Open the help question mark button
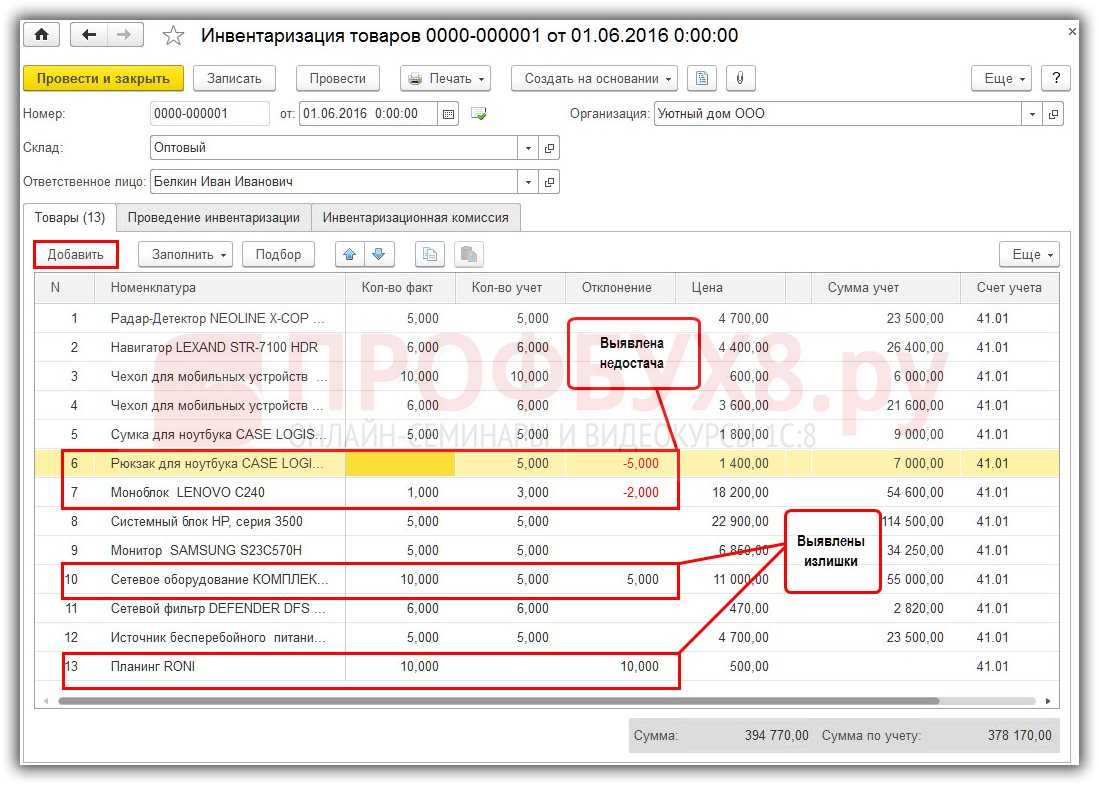Screen dimensions: 1099x785 (1055, 78)
